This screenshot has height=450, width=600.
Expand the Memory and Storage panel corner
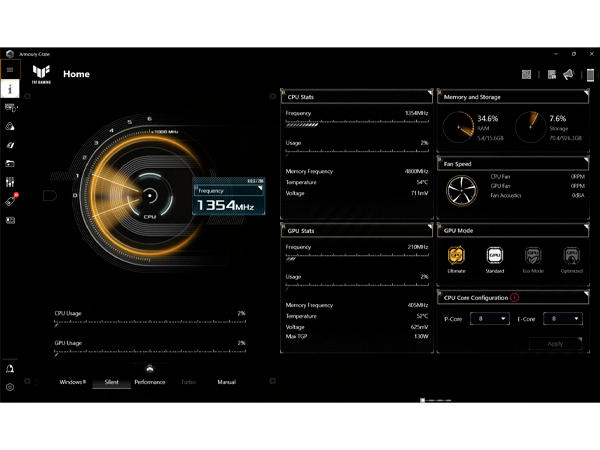point(586,93)
